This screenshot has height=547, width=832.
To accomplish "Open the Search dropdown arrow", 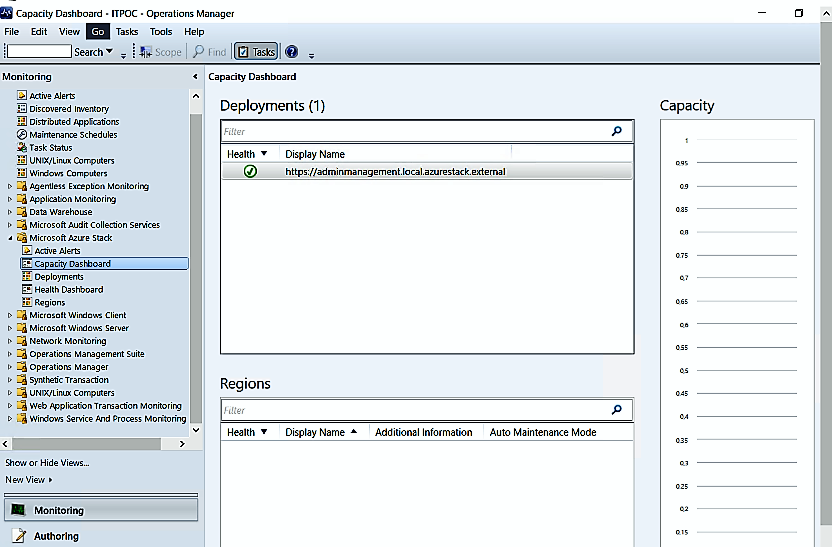I will coord(110,52).
